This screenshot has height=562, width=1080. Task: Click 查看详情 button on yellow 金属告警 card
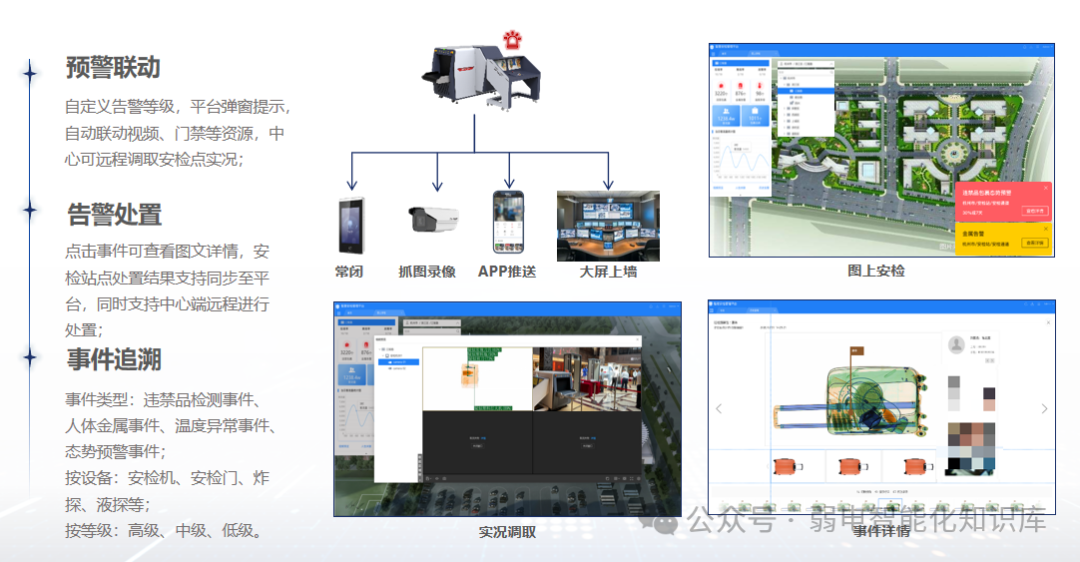[x=1035, y=243]
